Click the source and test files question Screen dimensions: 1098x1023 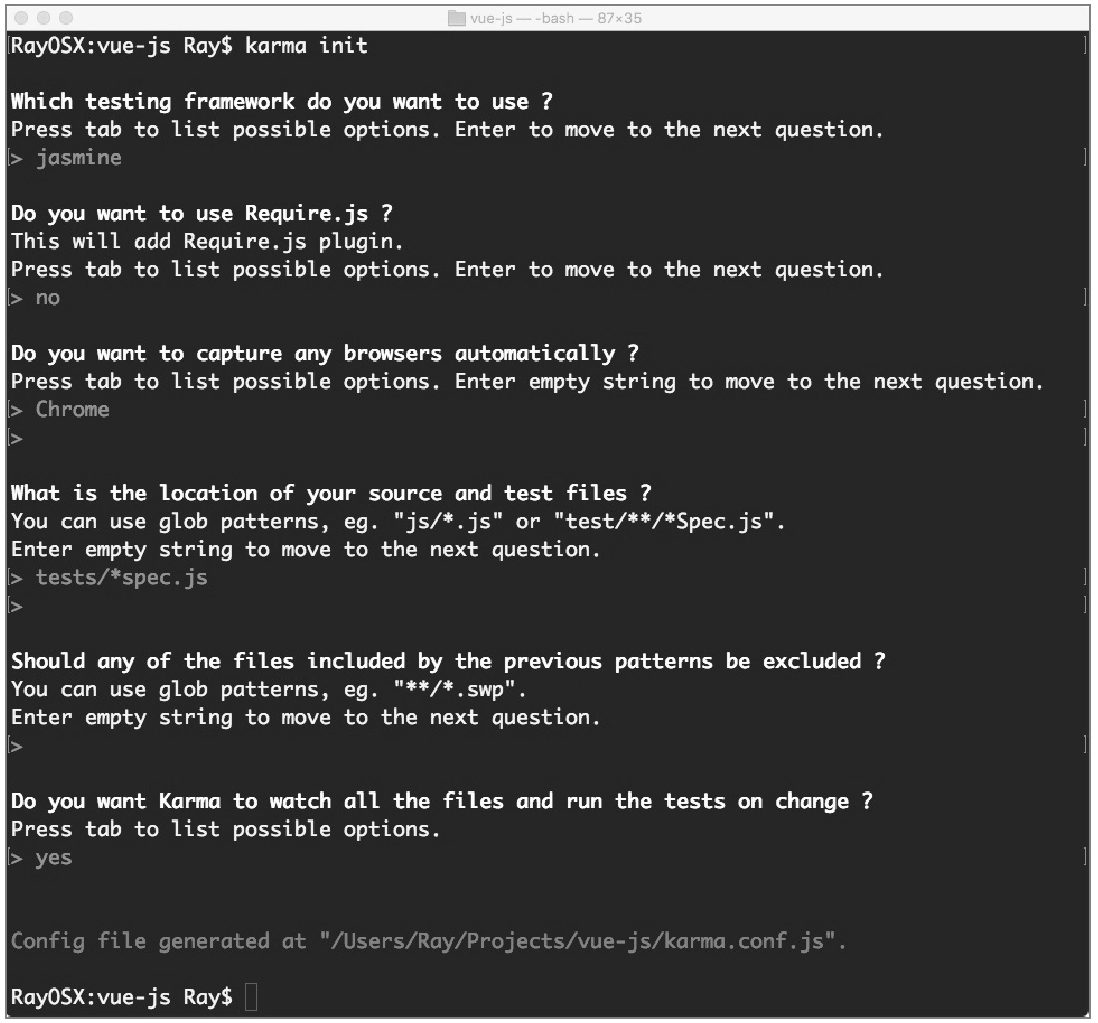point(331,493)
